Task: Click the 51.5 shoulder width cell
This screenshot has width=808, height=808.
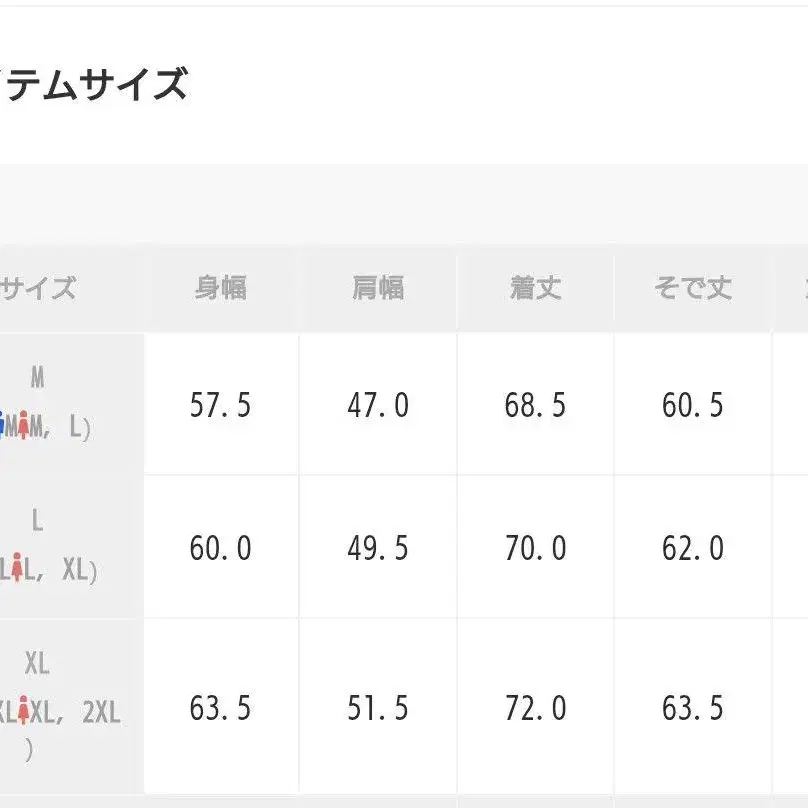Action: (378, 708)
